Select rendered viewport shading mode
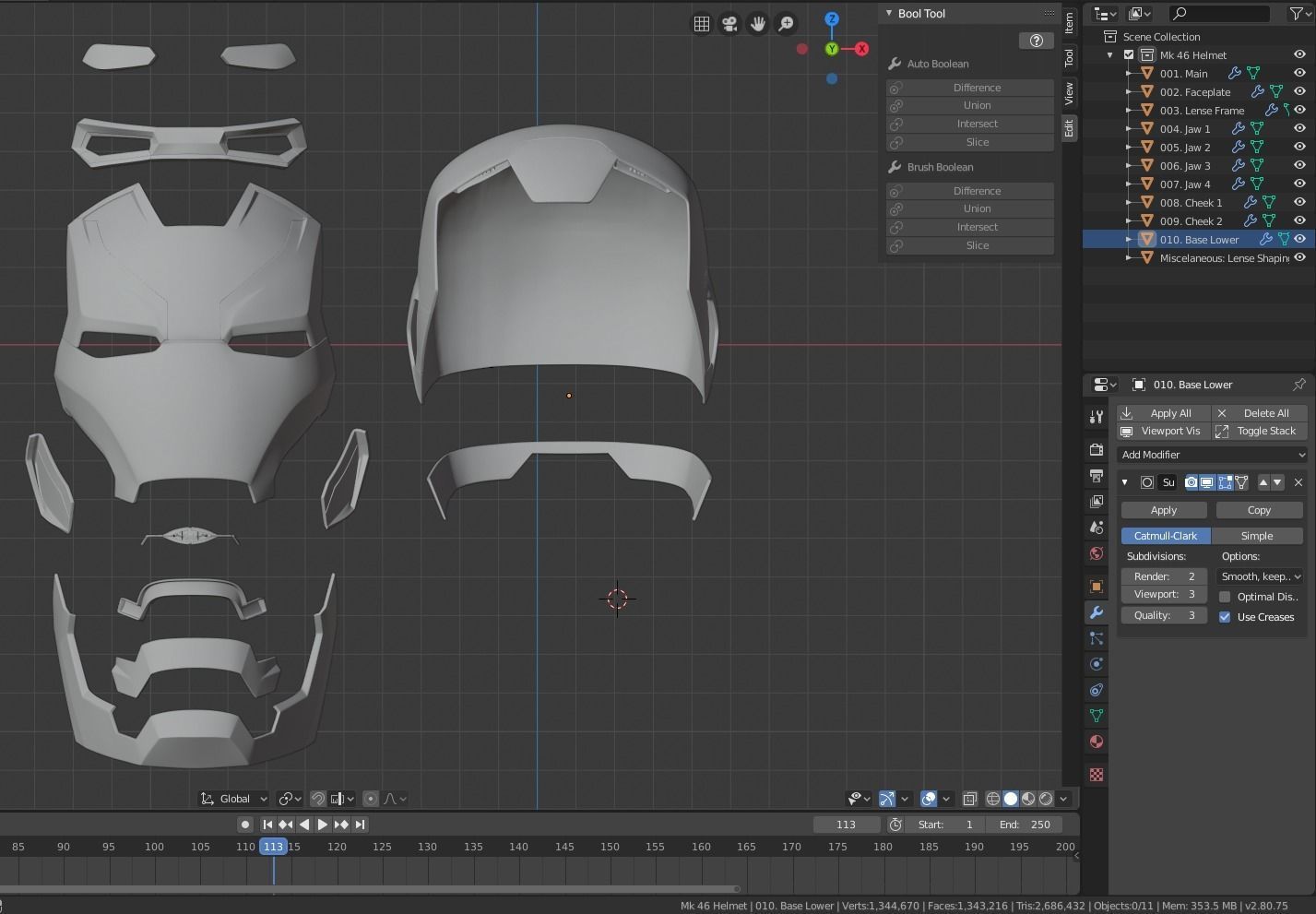Screen dimensions: 1316x914 point(1046,799)
